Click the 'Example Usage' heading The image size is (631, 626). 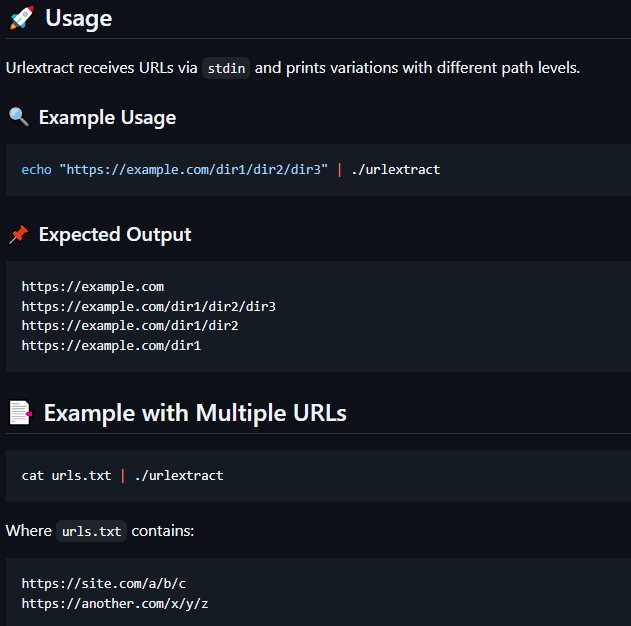click(107, 117)
